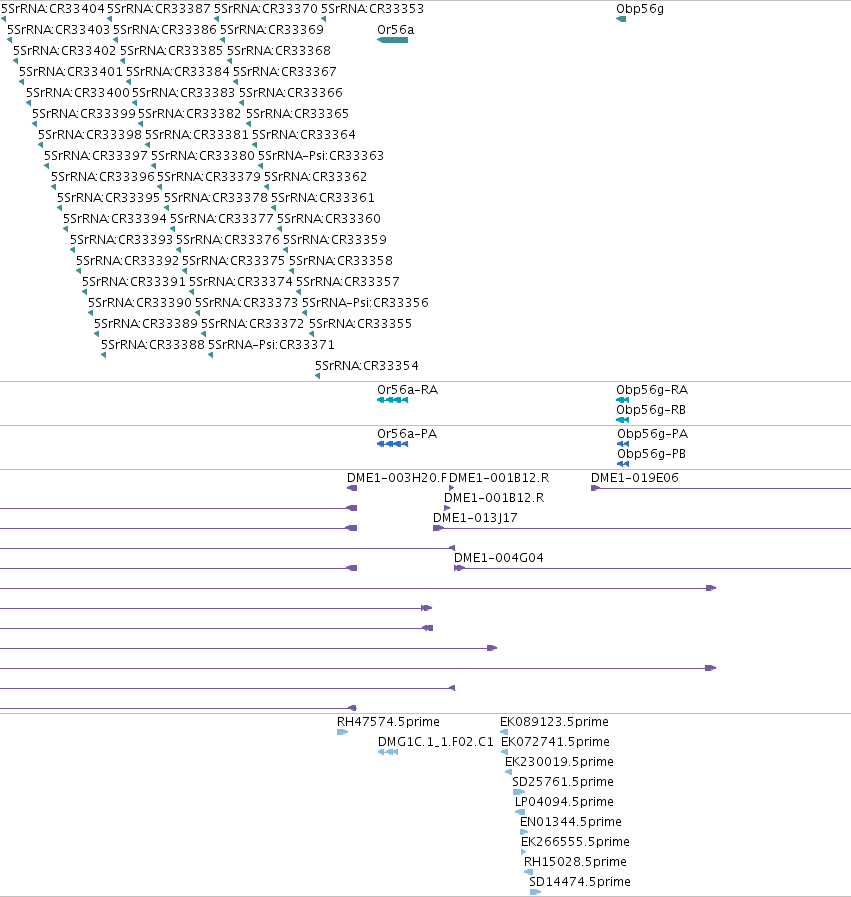Click the 5SrRNA:CR33354 arrow glyph
The image size is (851, 897).
click(317, 376)
